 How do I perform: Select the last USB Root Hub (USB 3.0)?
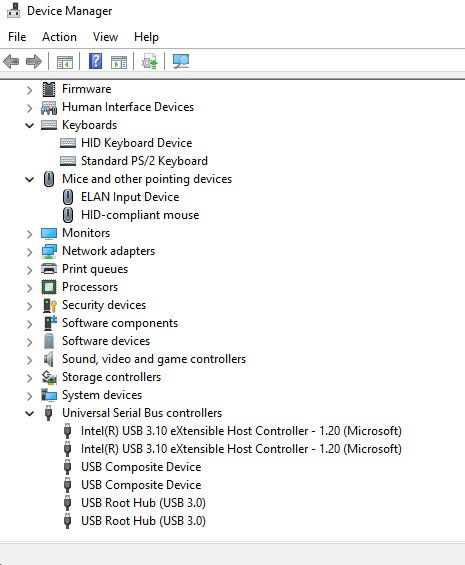[x=143, y=521]
